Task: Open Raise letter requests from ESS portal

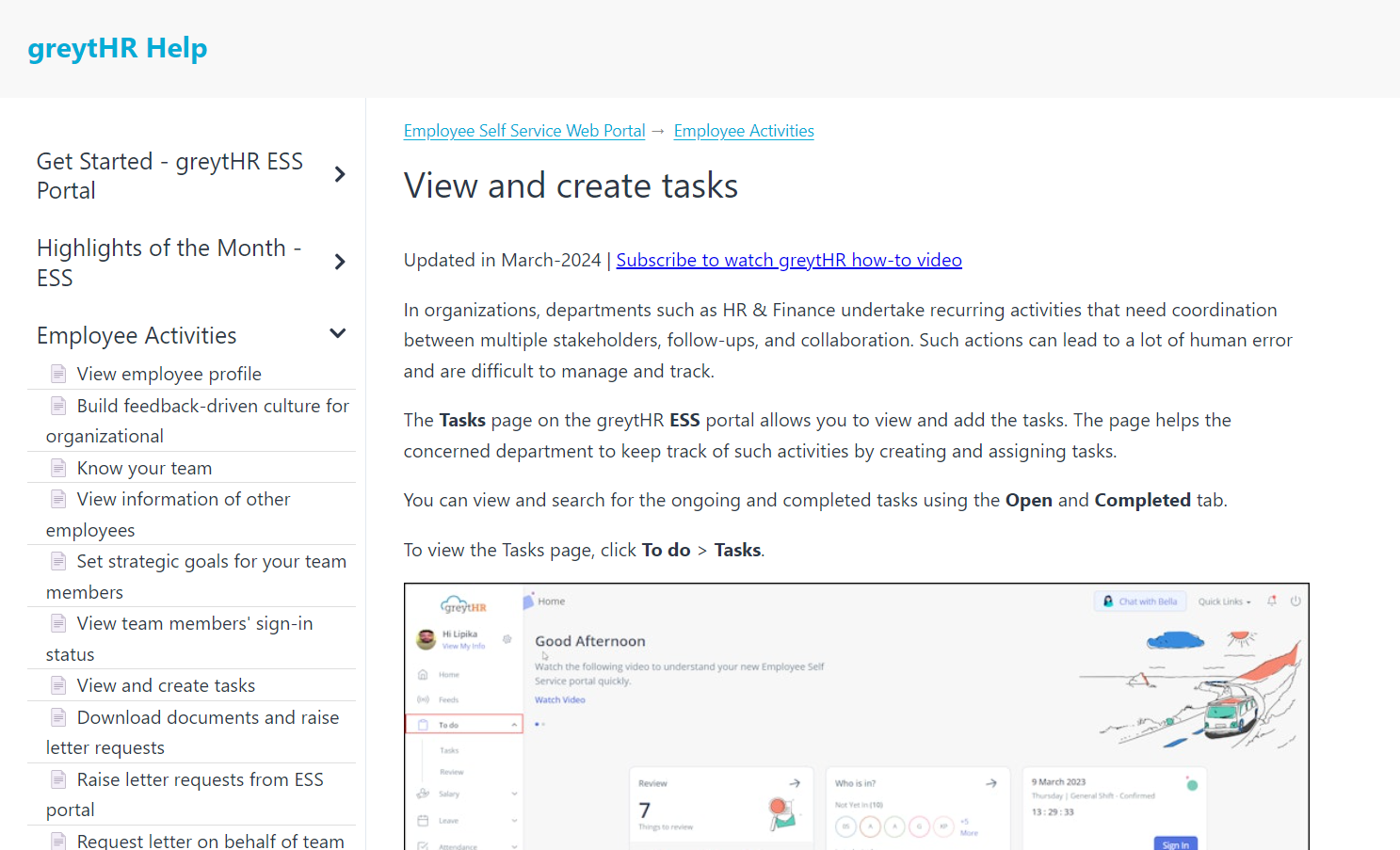Action: tap(185, 794)
